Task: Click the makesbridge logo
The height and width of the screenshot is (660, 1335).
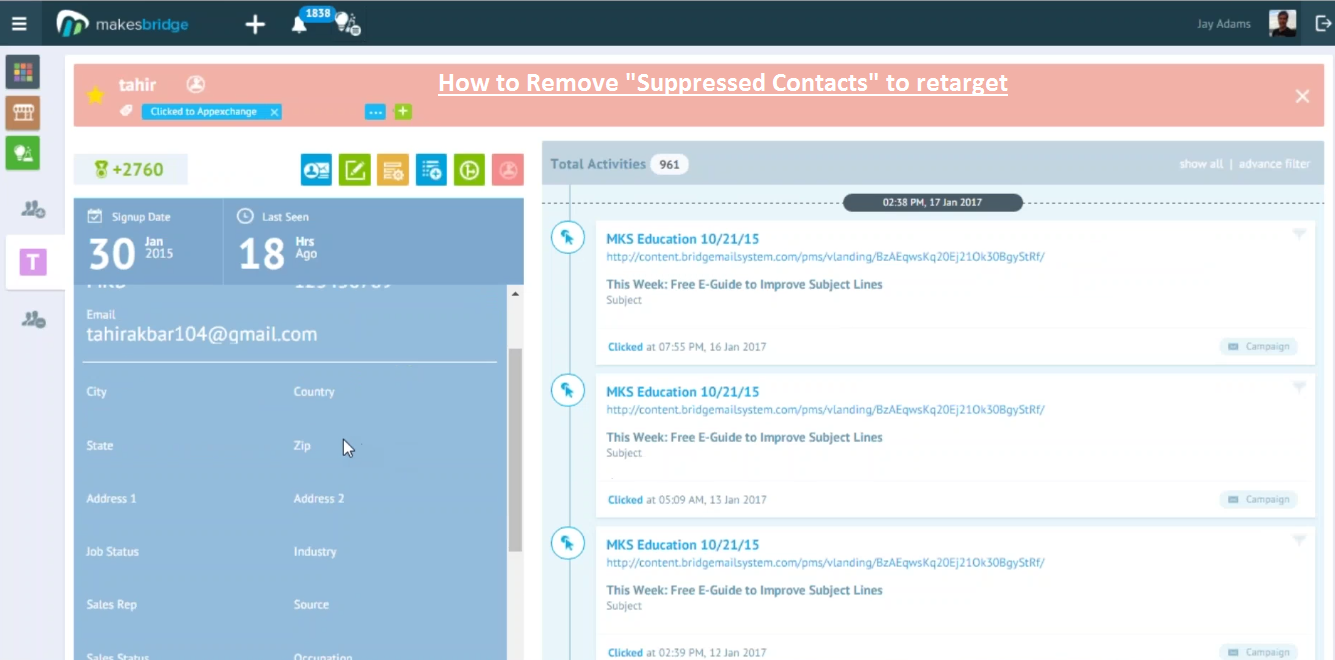Action: [123, 23]
